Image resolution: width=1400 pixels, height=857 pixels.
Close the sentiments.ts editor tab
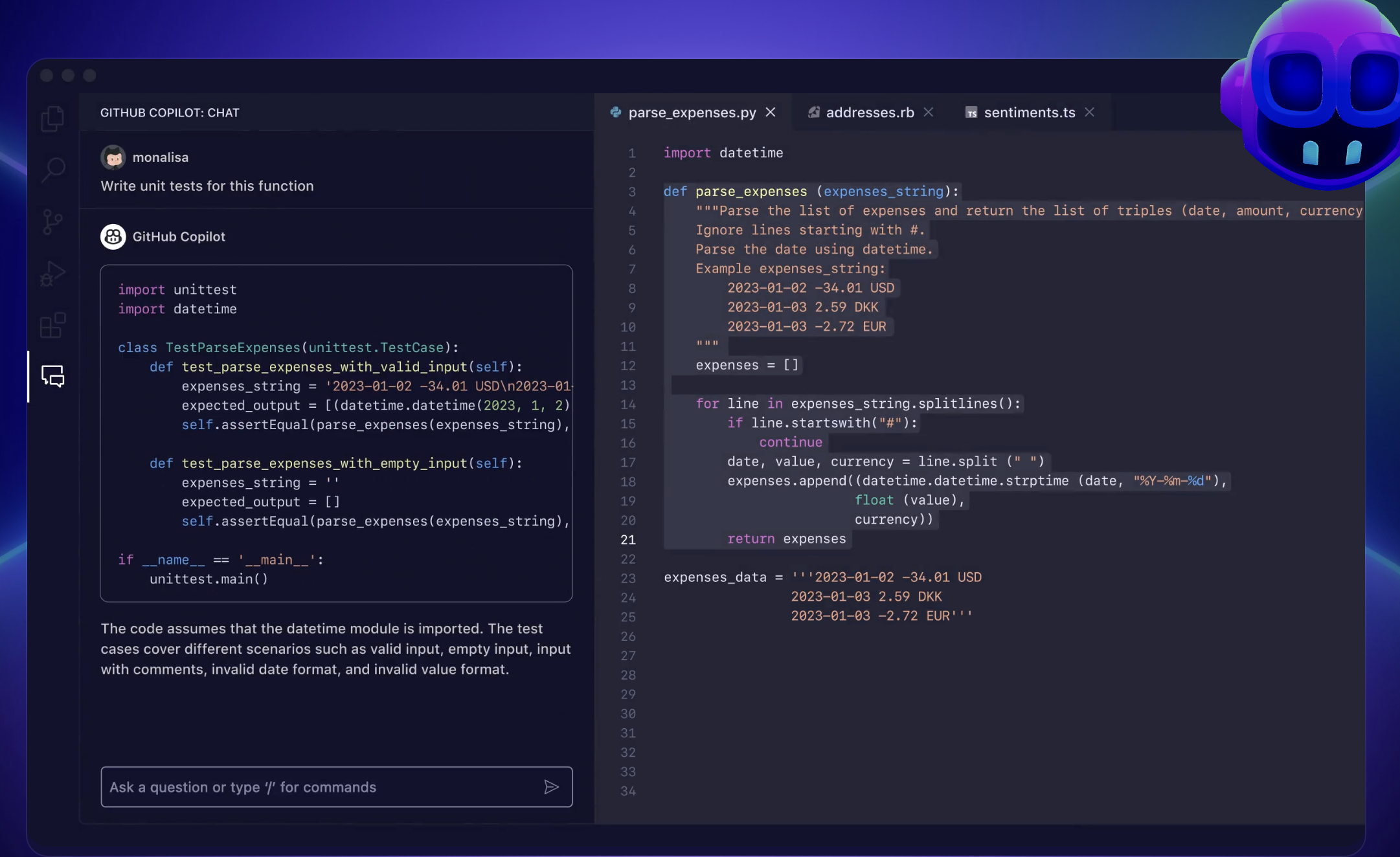[1090, 113]
